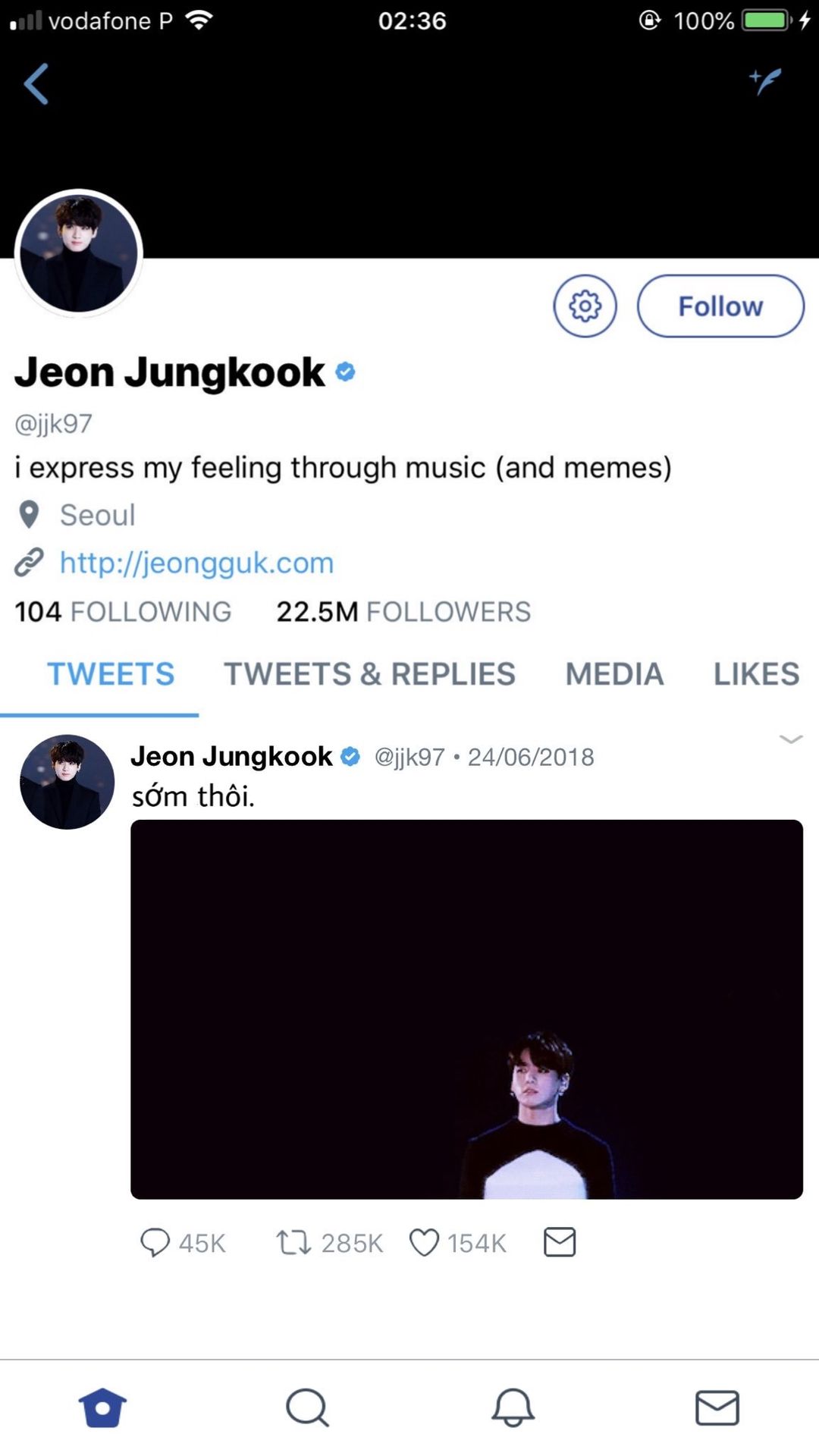Open the tweet's attached image
Viewport: 819px width, 1456px height.
[x=466, y=1009]
